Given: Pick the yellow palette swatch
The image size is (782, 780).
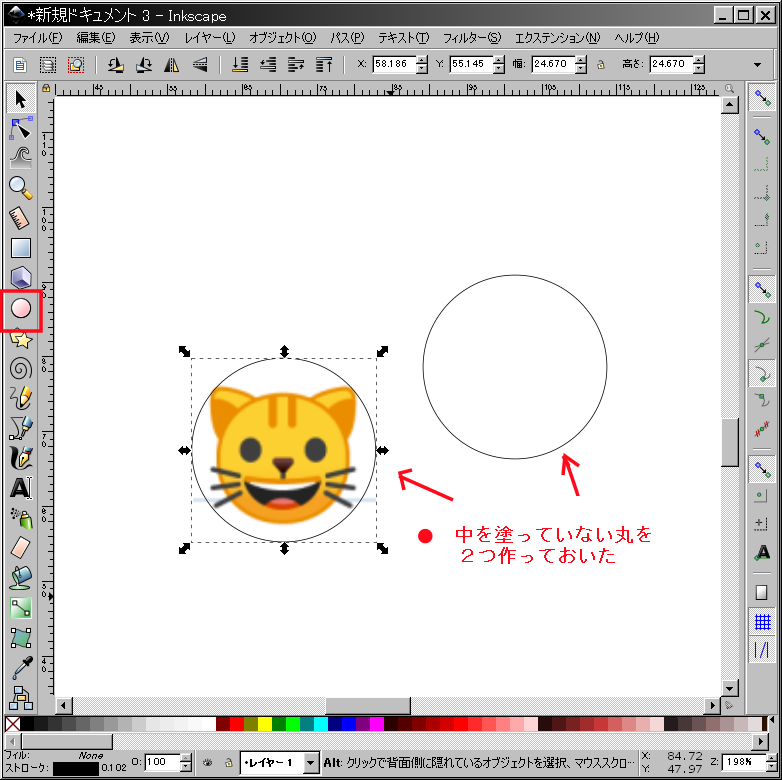Looking at the screenshot, I should (x=265, y=724).
